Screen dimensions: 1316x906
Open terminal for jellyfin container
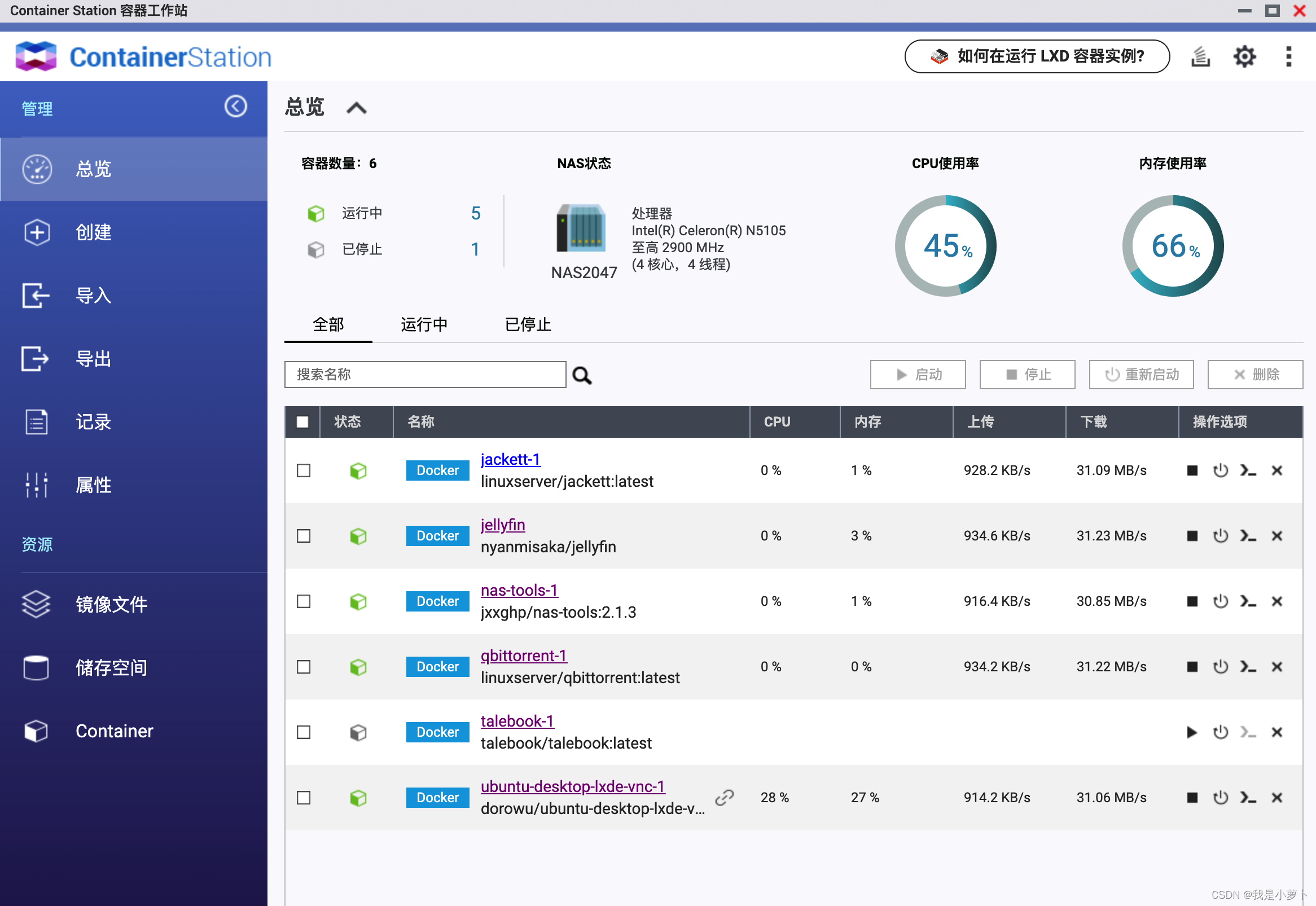pos(1248,536)
